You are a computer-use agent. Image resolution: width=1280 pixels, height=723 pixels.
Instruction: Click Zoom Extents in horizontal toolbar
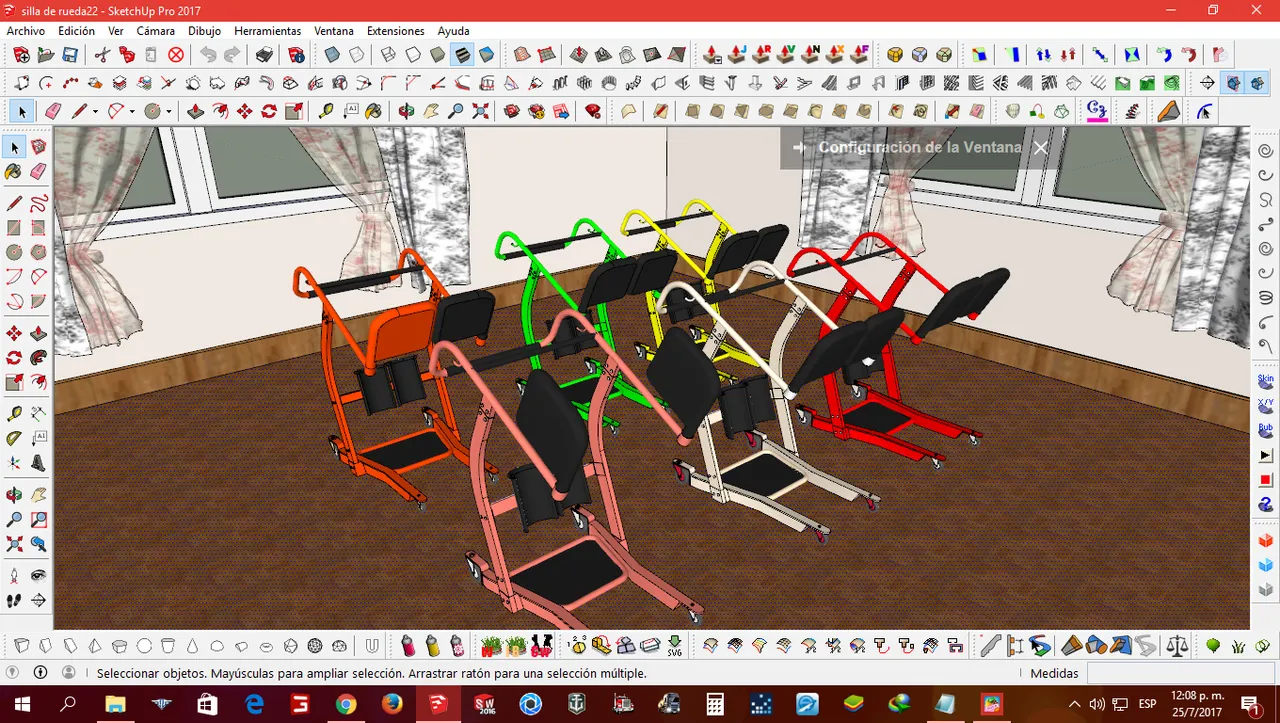pos(480,111)
